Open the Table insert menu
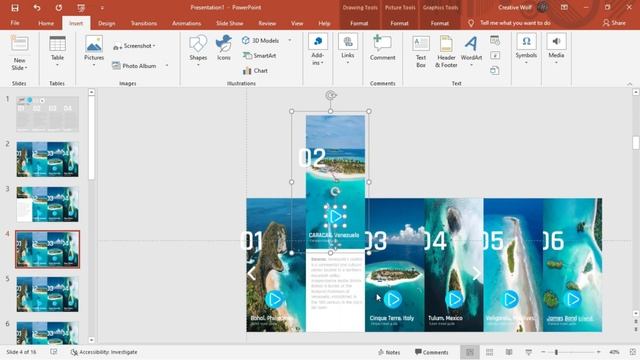Image resolution: width=640 pixels, height=360 pixels. point(57,51)
